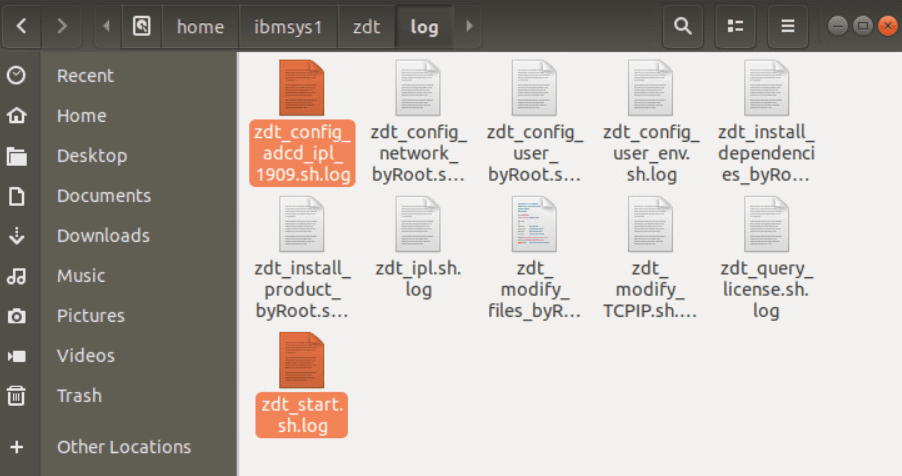Open Other Locations in sidebar
The image size is (902, 476).
tap(123, 447)
